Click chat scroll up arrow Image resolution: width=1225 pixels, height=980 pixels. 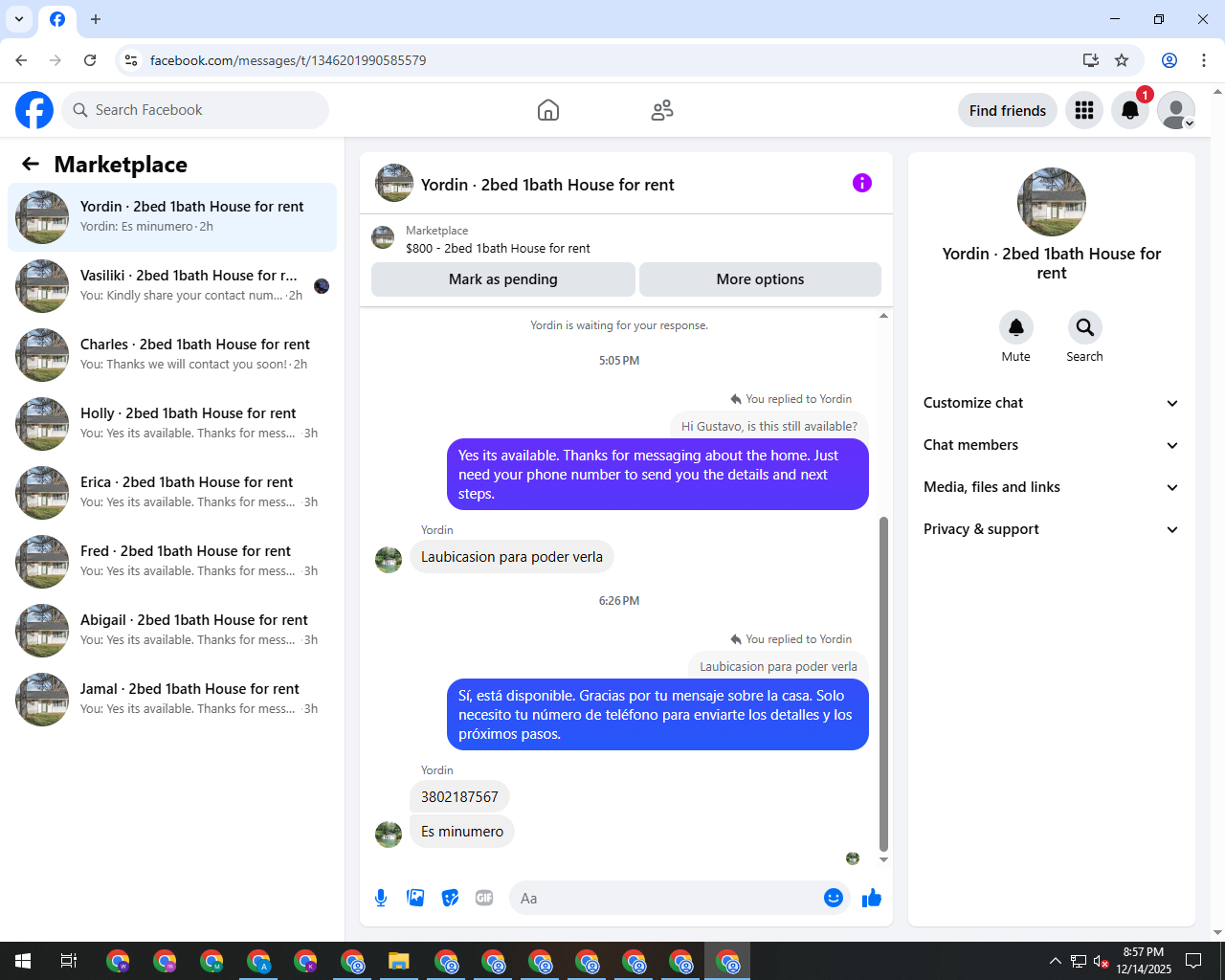(x=883, y=316)
